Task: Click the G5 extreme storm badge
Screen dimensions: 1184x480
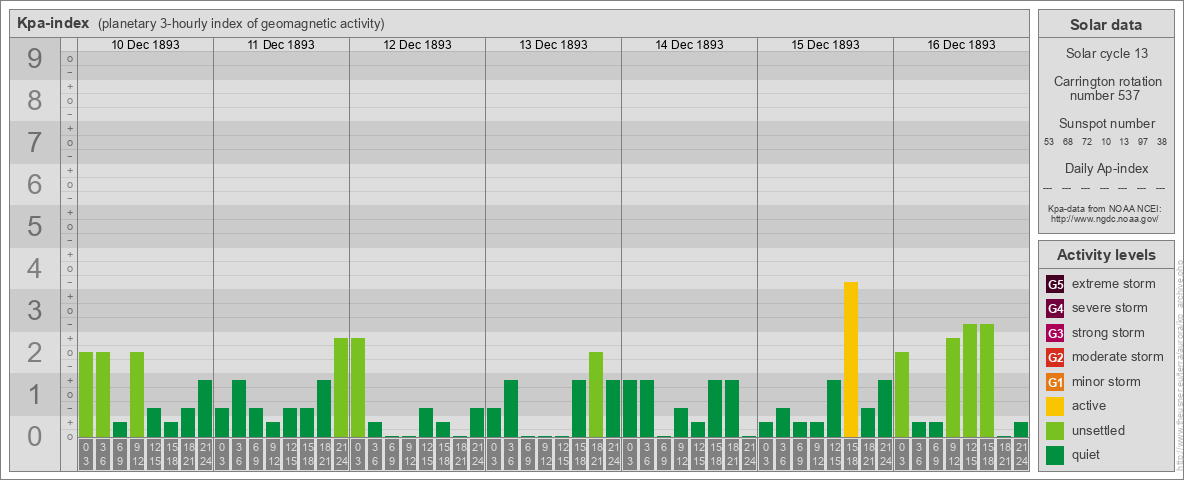Action: coord(1055,284)
